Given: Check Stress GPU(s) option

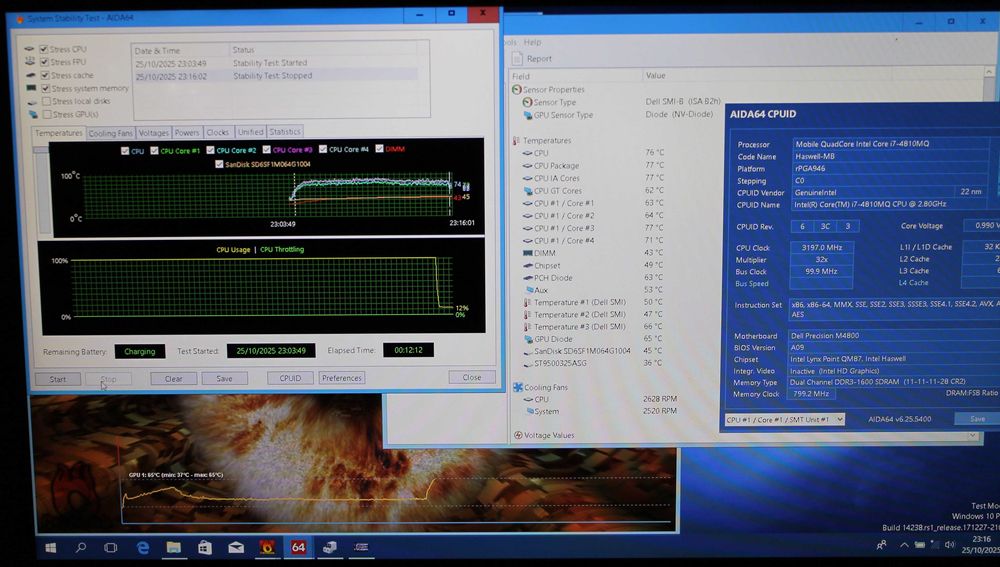Looking at the screenshot, I should point(47,115).
